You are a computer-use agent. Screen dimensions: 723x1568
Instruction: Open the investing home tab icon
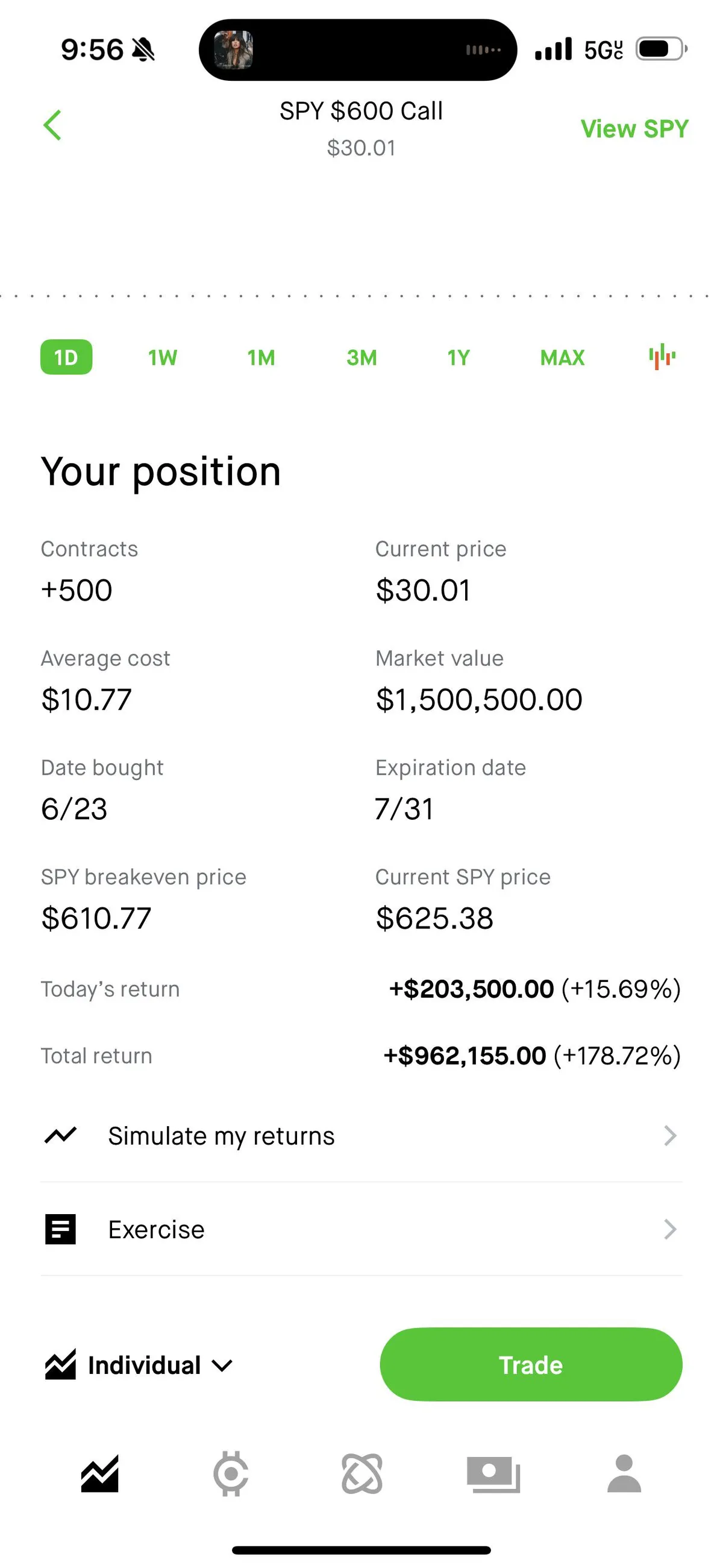pyautogui.click(x=100, y=1475)
